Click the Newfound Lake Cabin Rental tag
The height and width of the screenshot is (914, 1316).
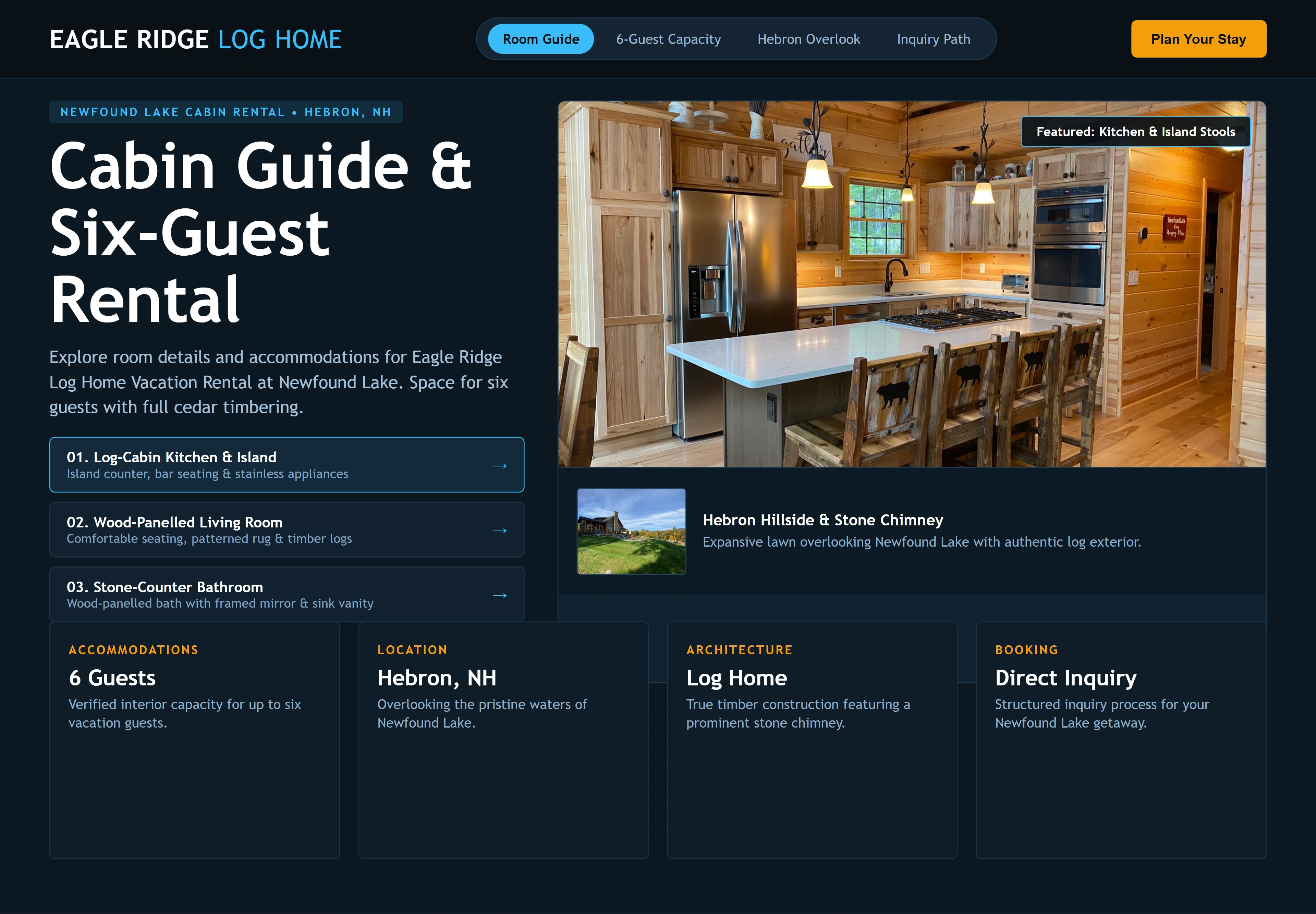pos(226,112)
